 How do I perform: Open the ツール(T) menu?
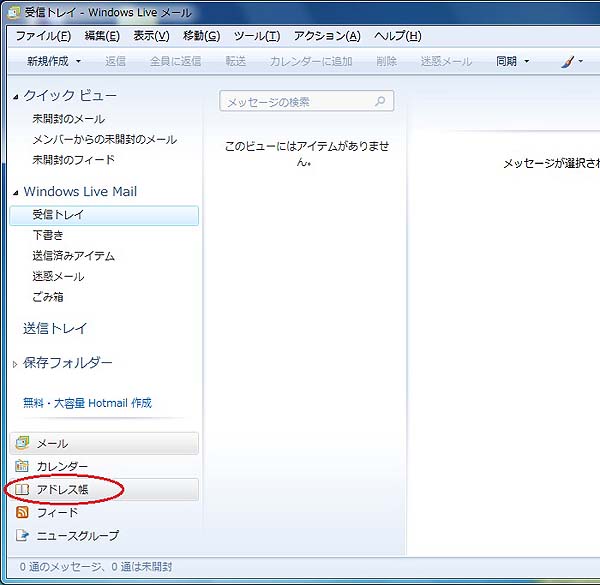[256, 36]
